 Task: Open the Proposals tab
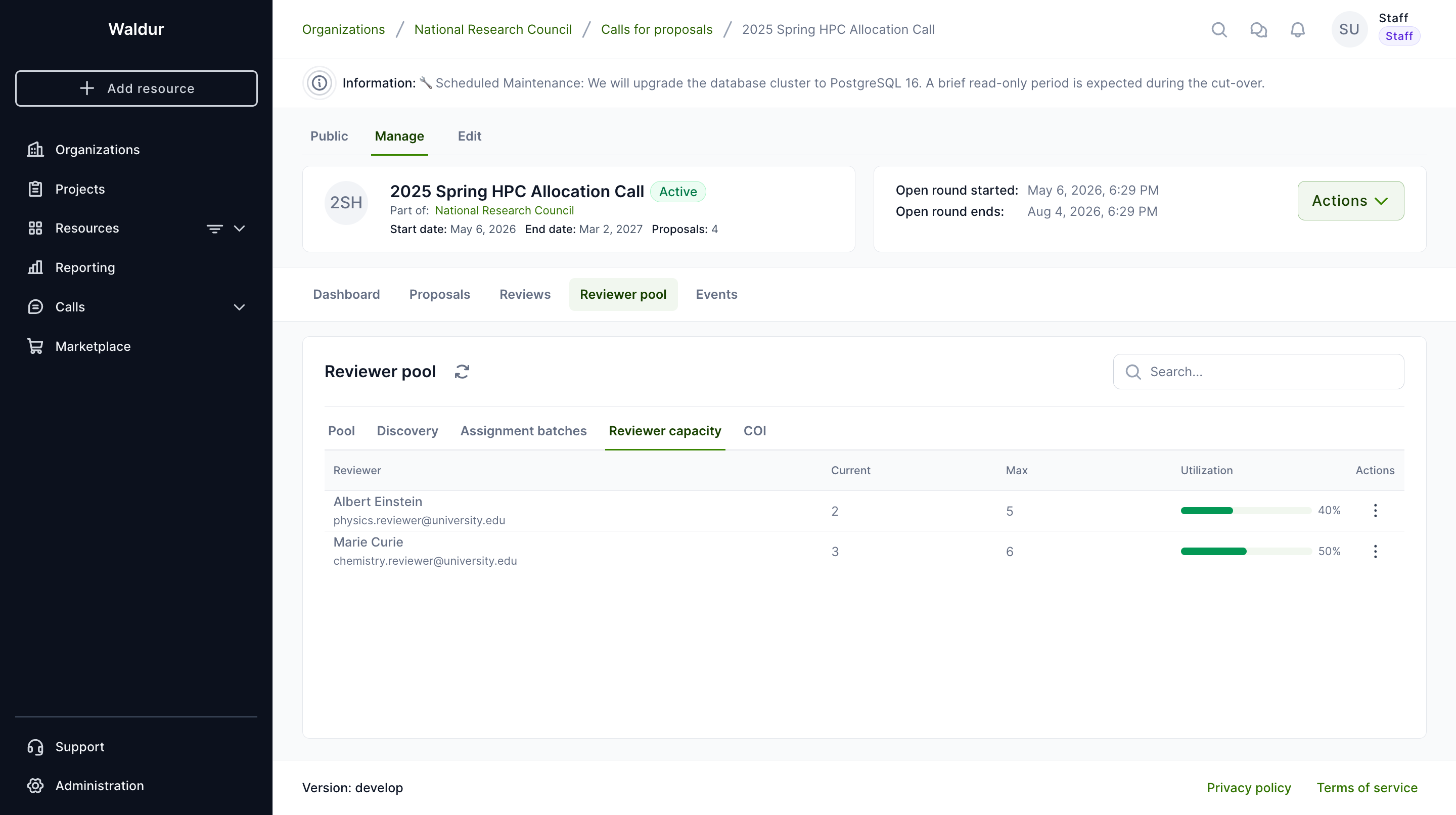coord(439,294)
